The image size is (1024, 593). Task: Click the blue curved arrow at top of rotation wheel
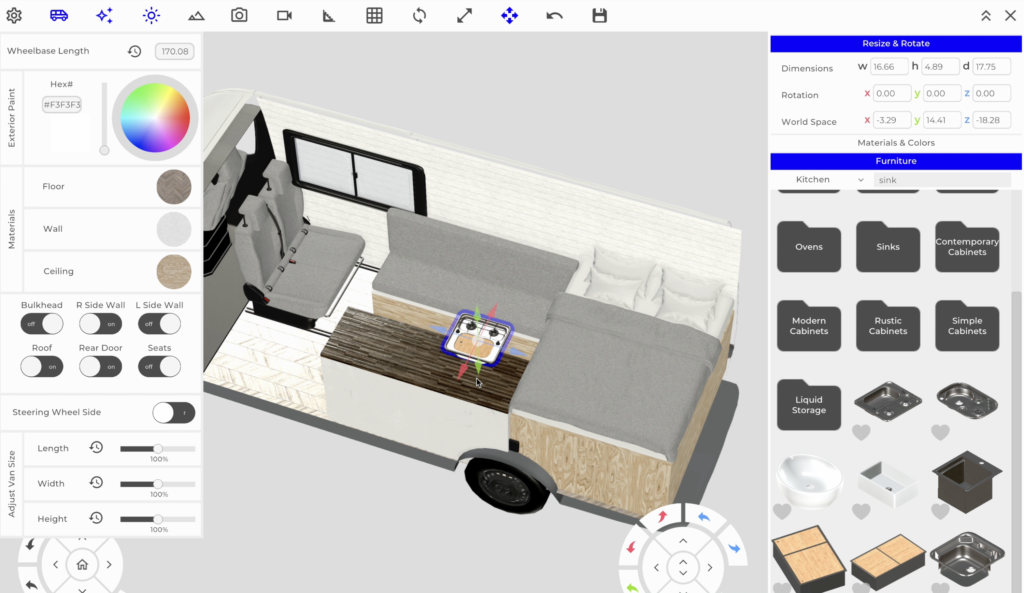coord(703,517)
